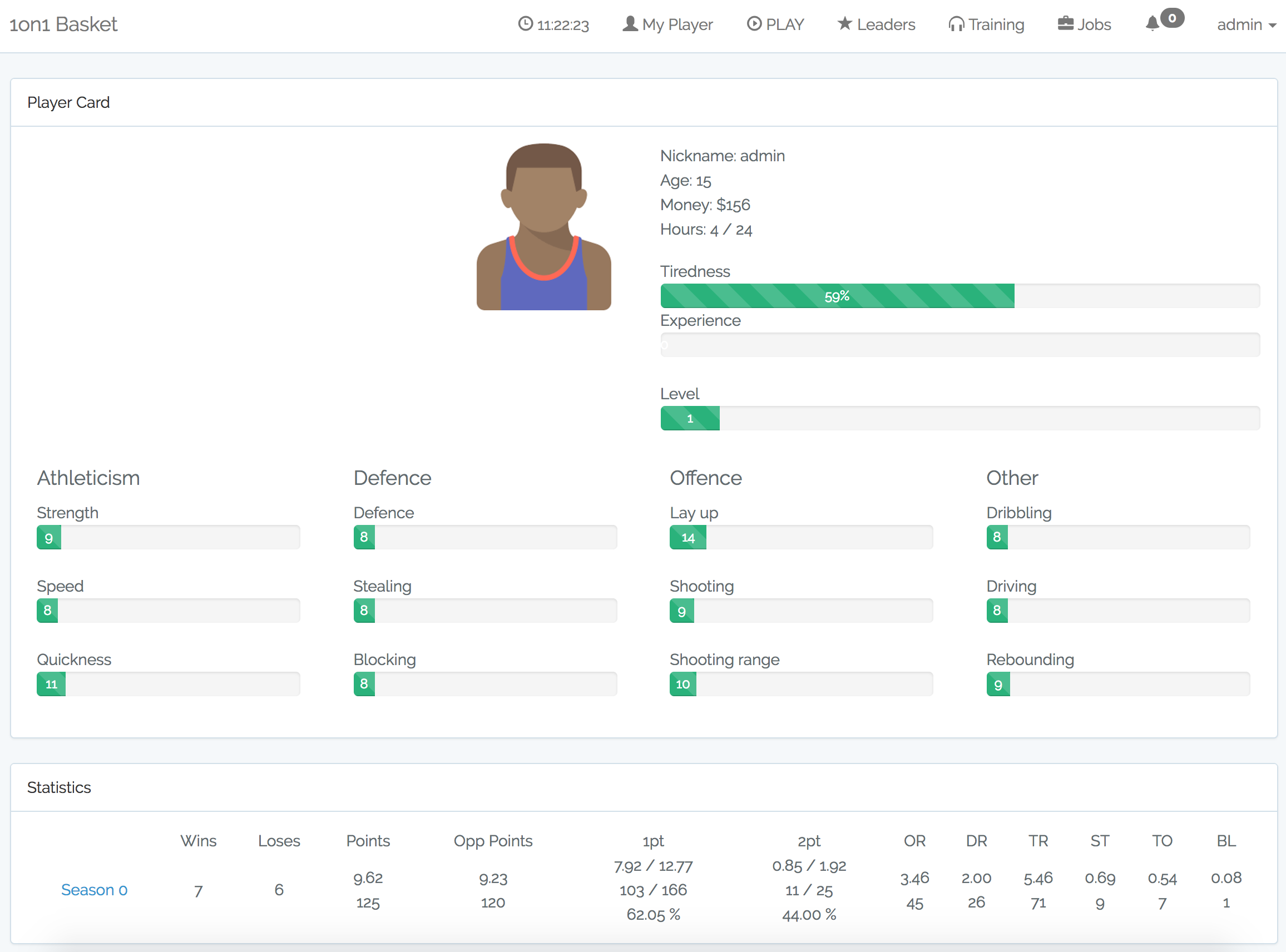This screenshot has width=1286, height=952.
Task: Click the Tiredness progress bar at 59%
Action: [837, 296]
